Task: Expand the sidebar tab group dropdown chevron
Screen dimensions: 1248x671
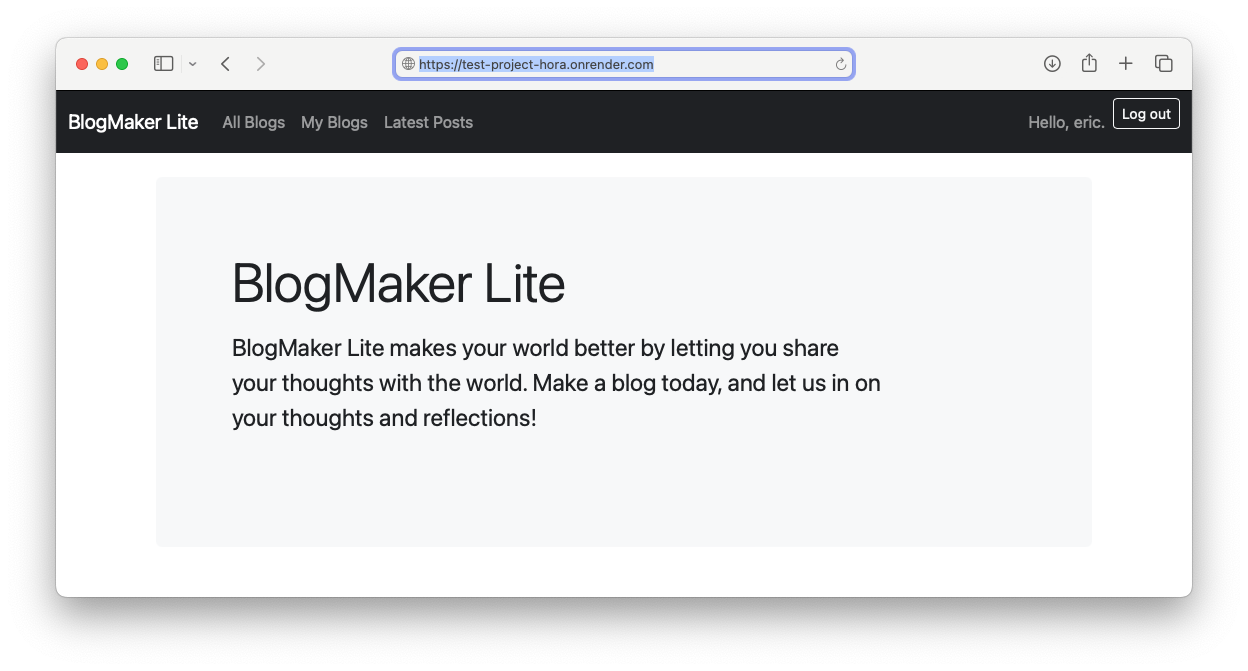Action: pyautogui.click(x=193, y=64)
